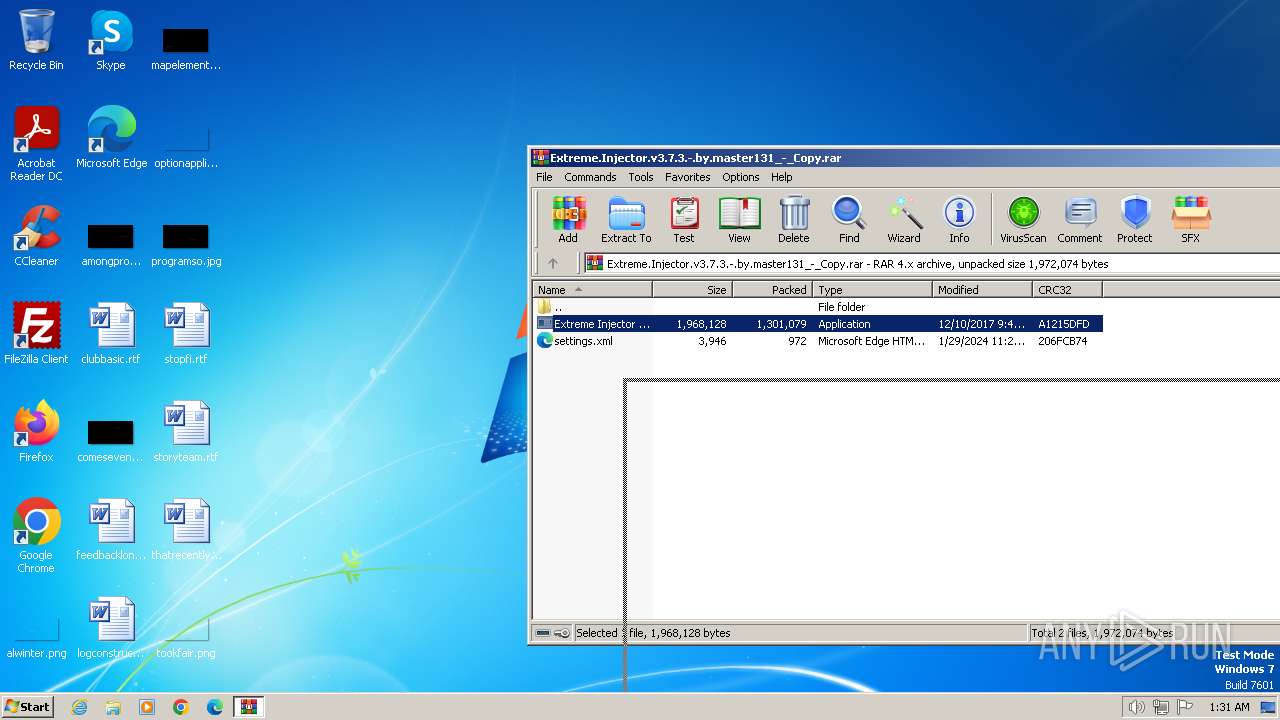Click the Add toolbar icon in WinRAR

tap(568, 220)
